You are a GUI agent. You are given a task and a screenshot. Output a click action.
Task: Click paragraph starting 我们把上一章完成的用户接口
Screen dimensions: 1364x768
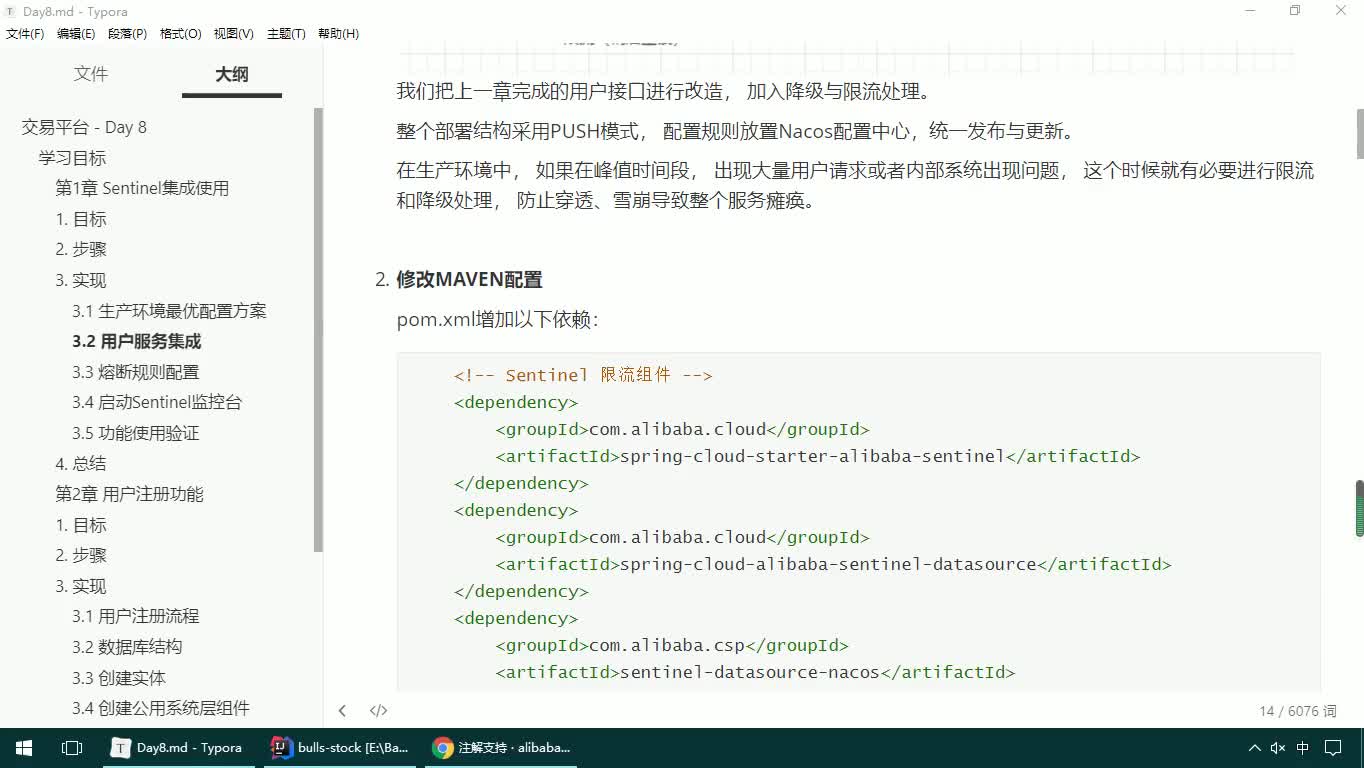coord(664,91)
